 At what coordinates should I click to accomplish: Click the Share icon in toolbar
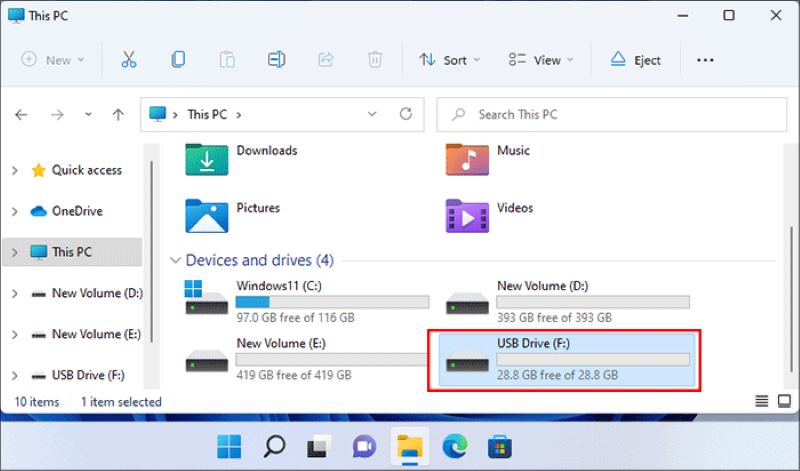click(x=326, y=60)
